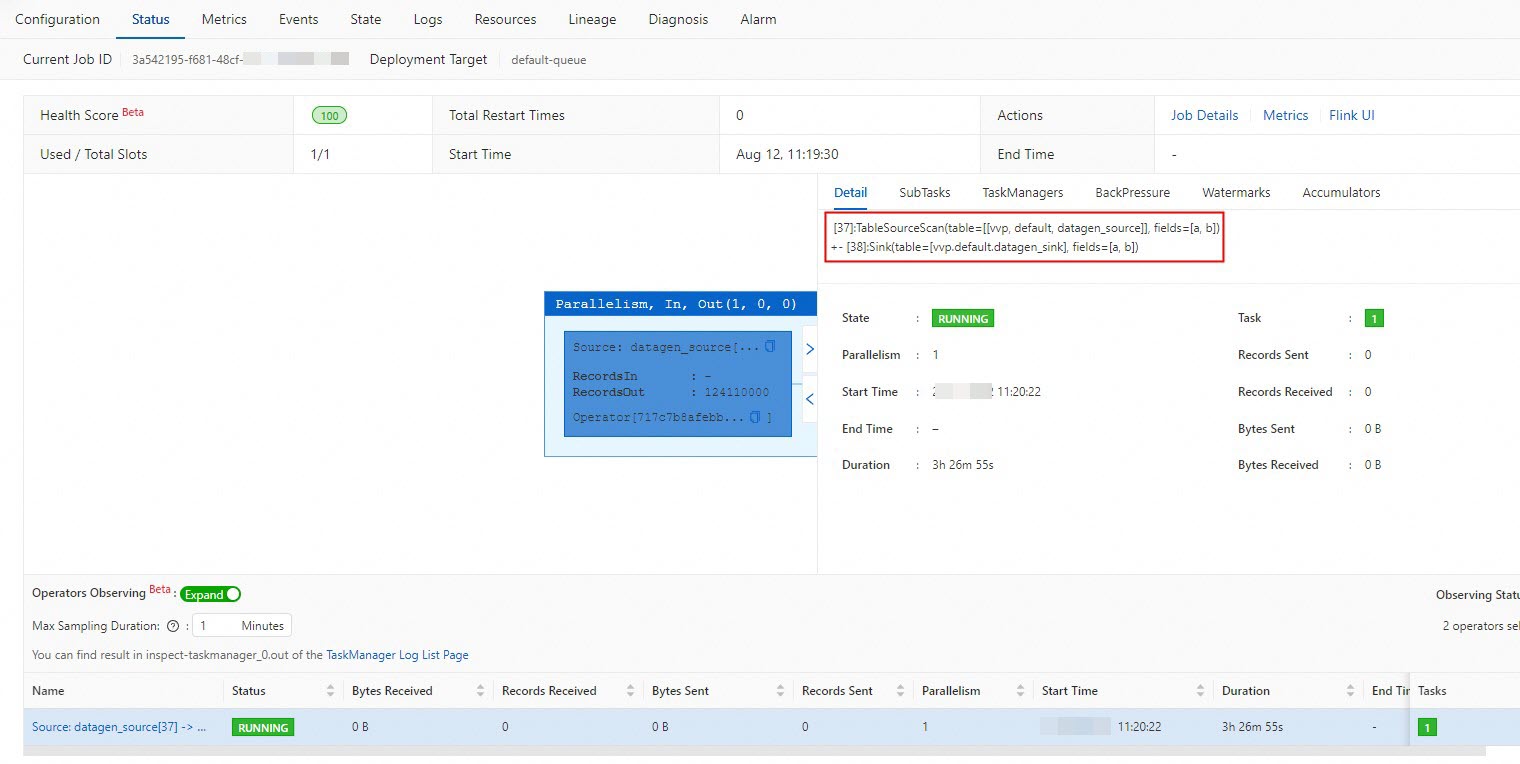Copy the datagen_source name in graph node
The height and width of the screenshot is (764, 1520).
pos(770,347)
